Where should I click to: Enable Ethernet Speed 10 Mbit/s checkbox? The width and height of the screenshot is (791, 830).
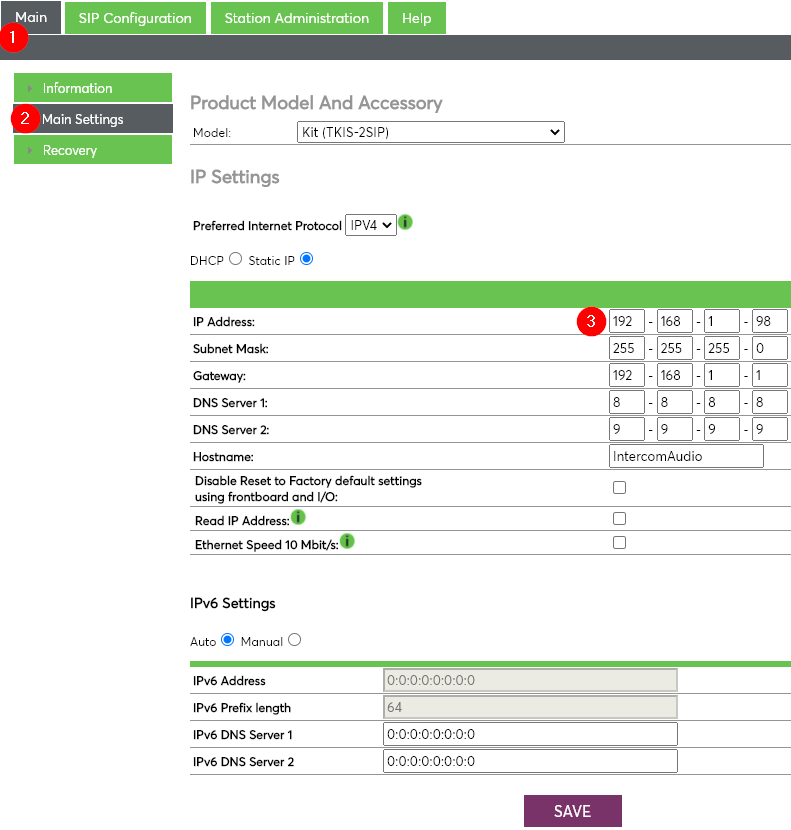[619, 543]
